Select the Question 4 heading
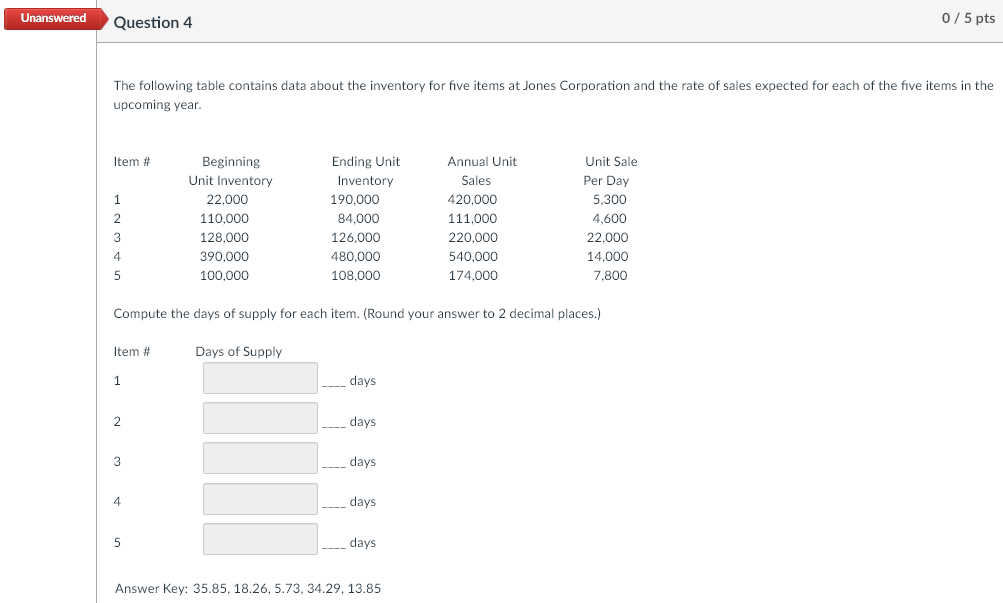This screenshot has width=1003, height=603. [153, 22]
